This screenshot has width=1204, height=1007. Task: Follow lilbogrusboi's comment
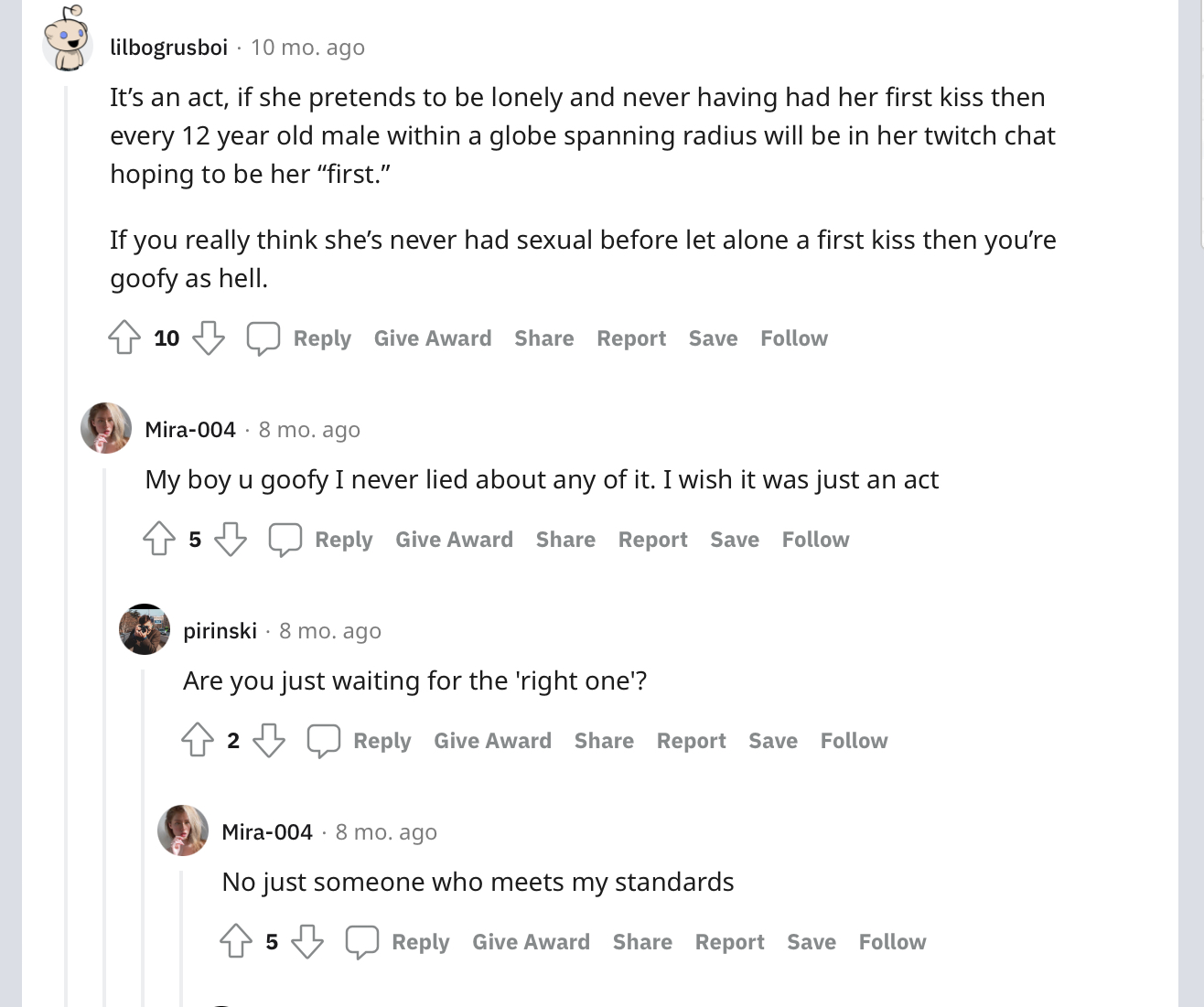793,338
